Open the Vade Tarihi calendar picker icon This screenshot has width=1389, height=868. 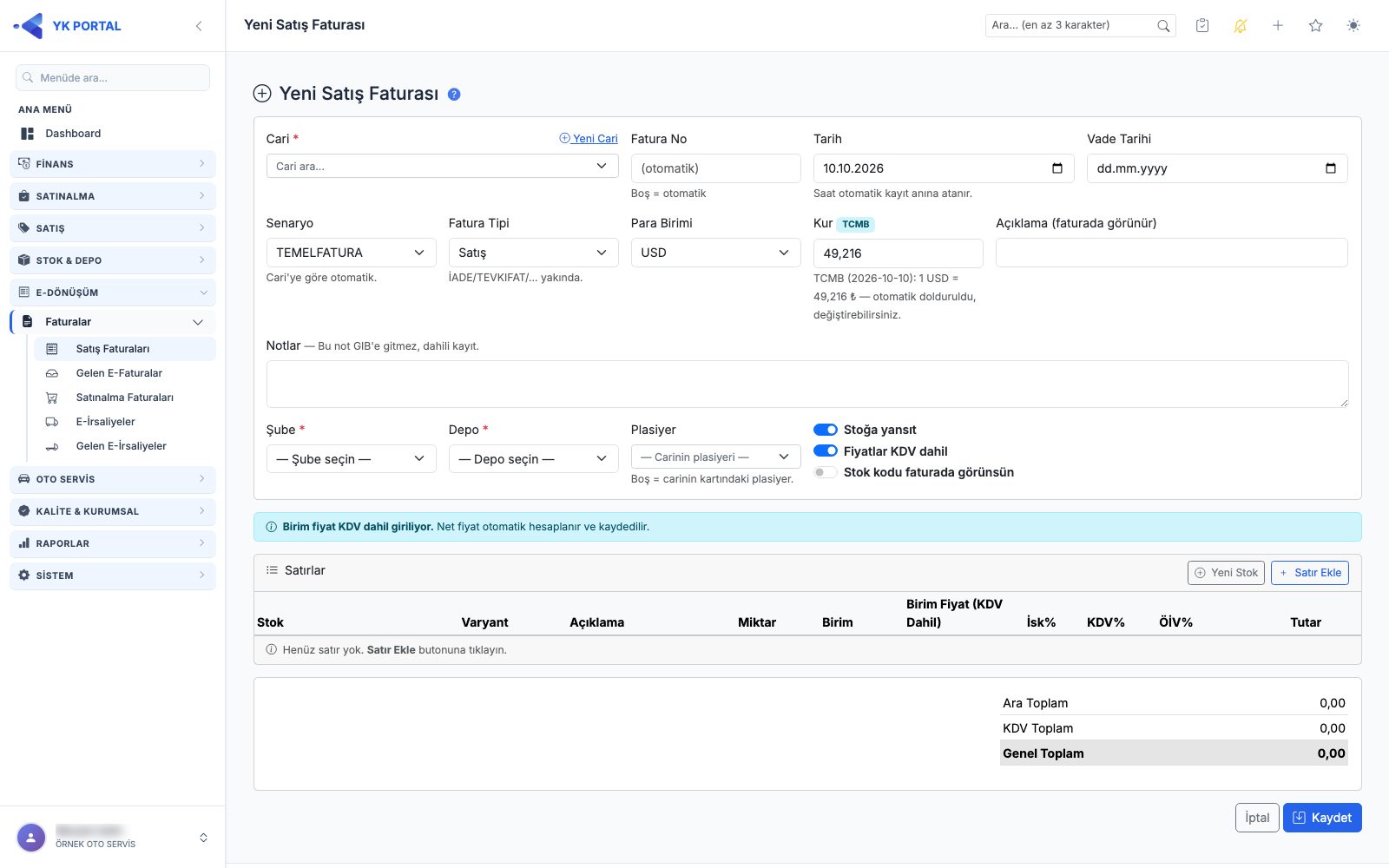(x=1331, y=168)
